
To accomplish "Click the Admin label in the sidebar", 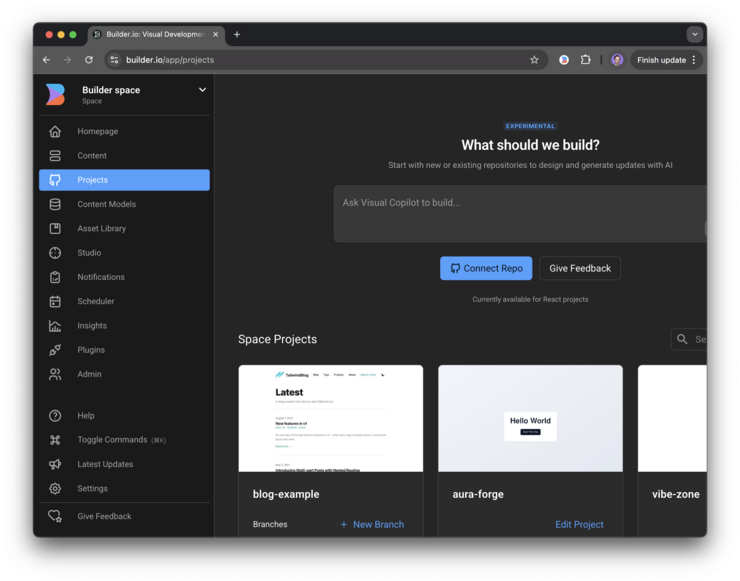I will tap(89, 374).
